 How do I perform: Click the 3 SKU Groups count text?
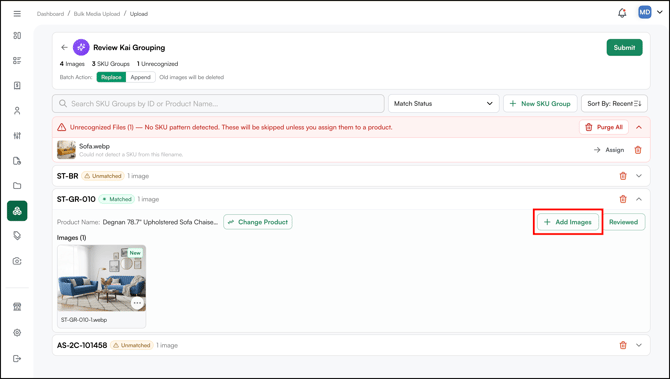point(111,64)
